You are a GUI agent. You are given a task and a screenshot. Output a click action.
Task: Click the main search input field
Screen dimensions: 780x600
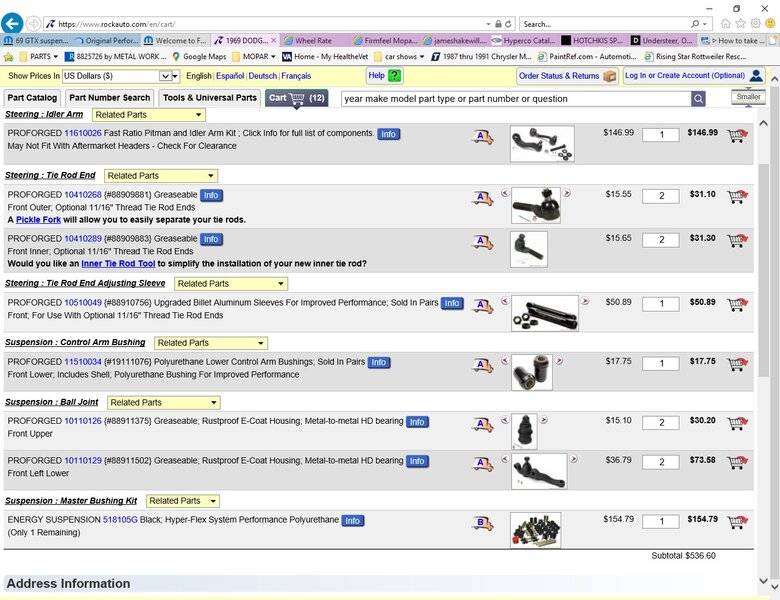click(x=516, y=99)
